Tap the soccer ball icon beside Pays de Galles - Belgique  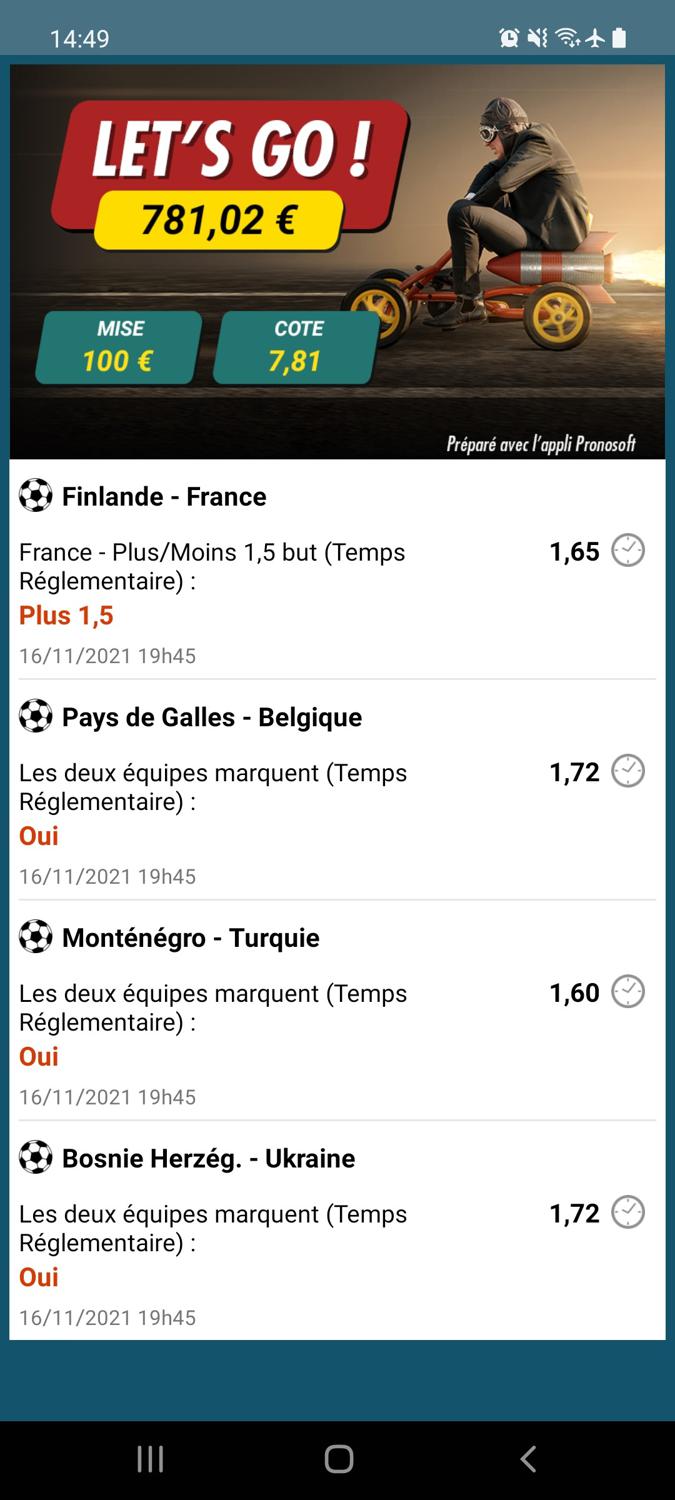coord(35,716)
